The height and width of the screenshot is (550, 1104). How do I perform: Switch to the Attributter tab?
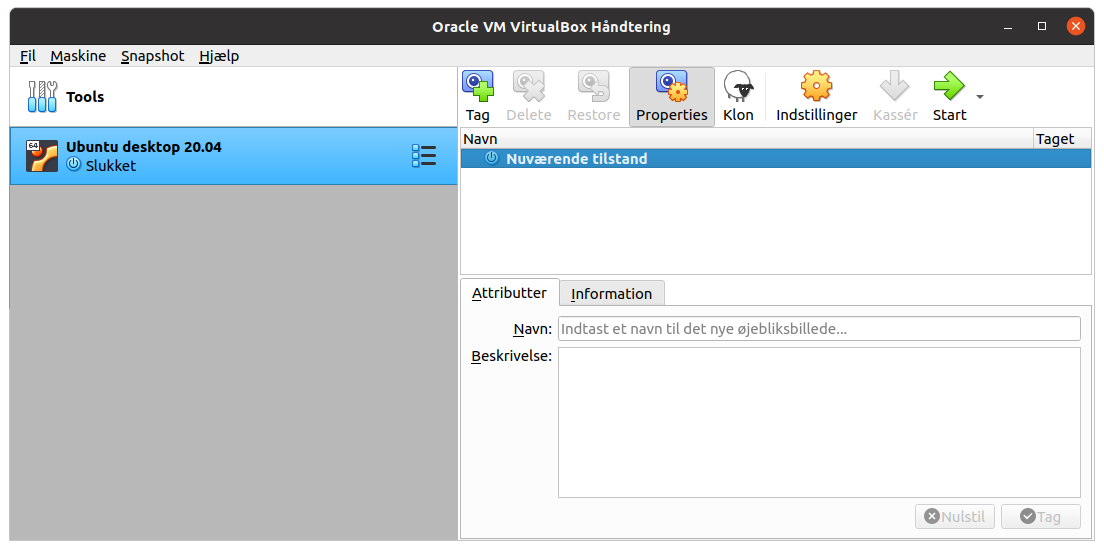509,293
